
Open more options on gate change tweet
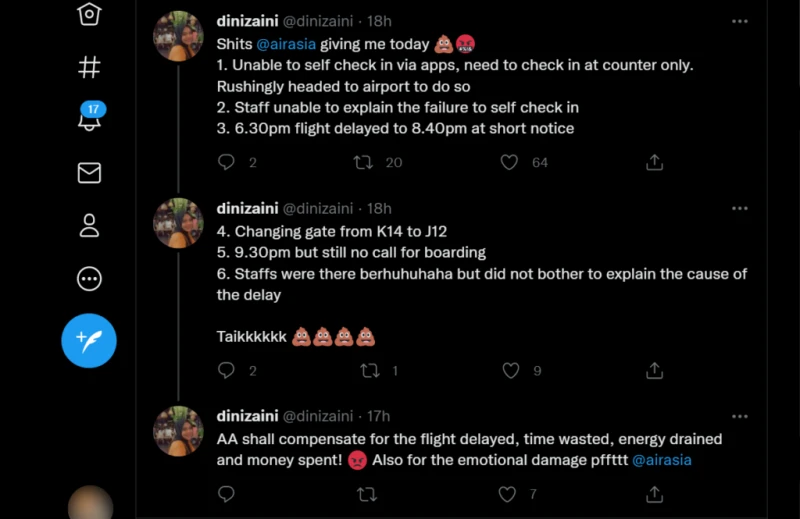740,208
